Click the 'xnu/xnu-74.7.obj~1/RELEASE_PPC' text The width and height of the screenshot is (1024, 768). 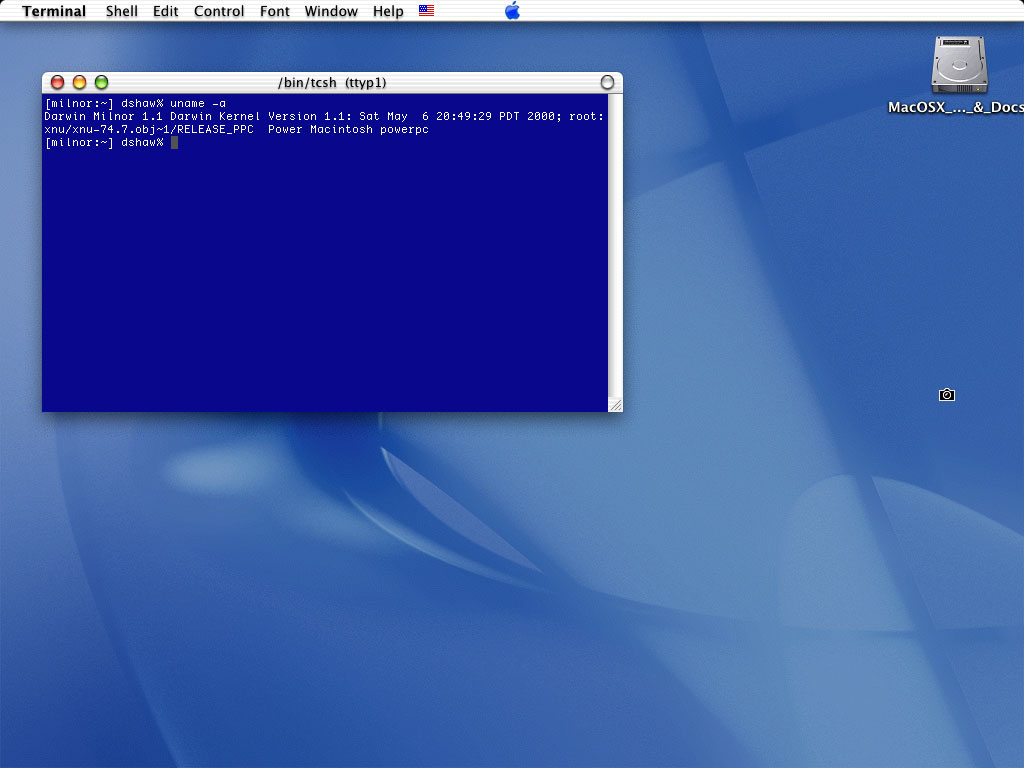tap(149, 129)
